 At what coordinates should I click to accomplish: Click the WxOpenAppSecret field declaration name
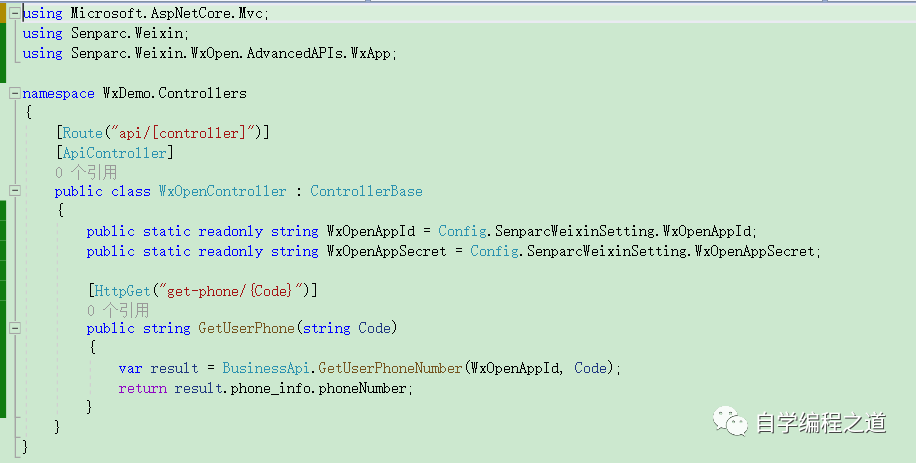pyautogui.click(x=386, y=251)
